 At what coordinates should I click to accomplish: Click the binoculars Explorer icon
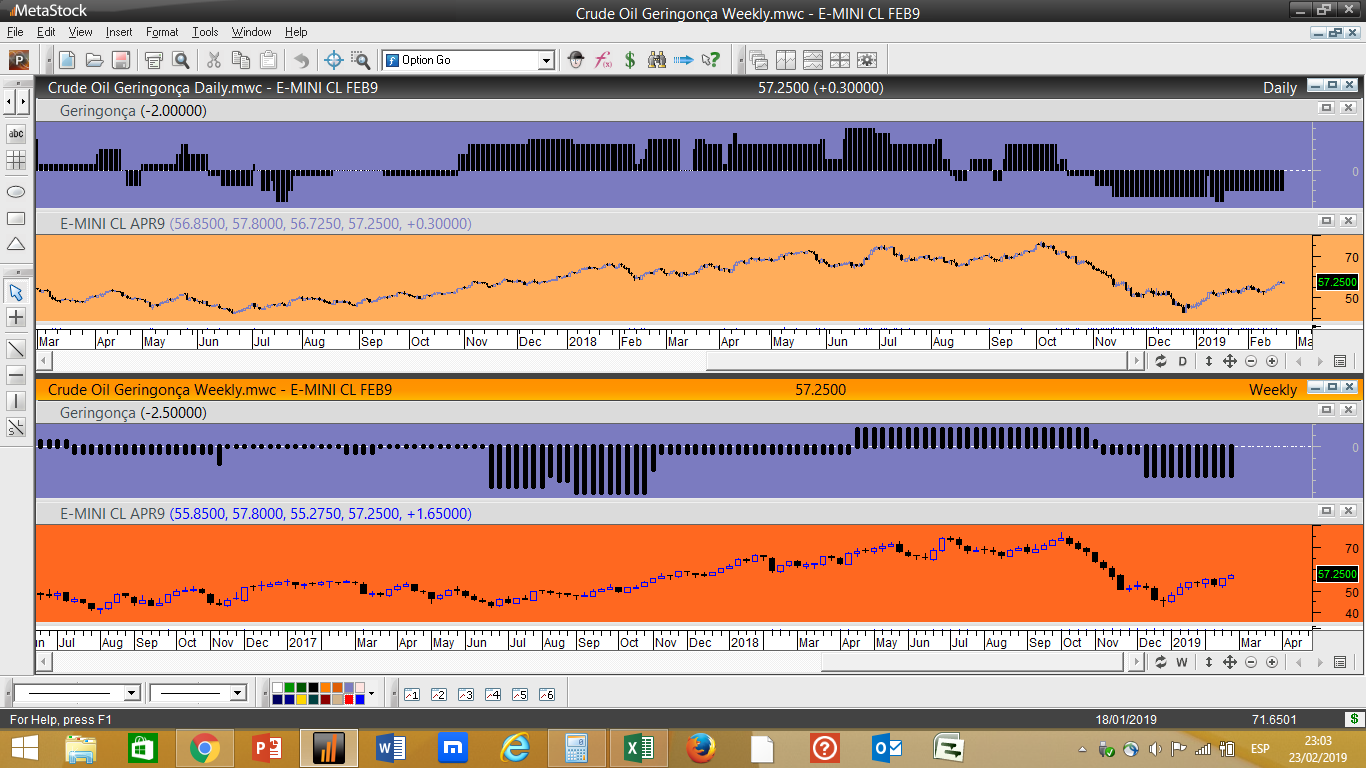pyautogui.click(x=657, y=60)
